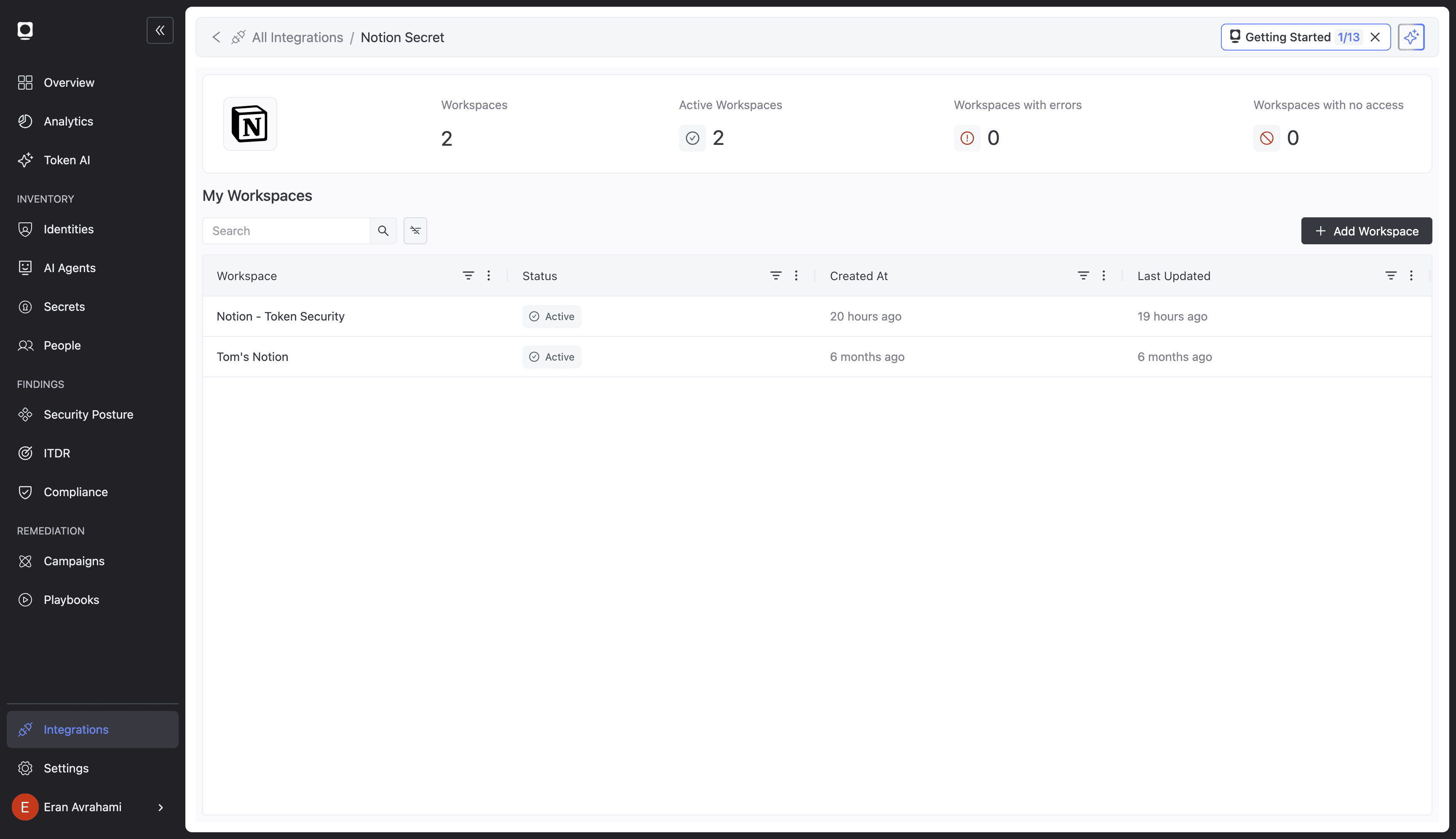This screenshot has height=839, width=1456.
Task: Click '20 hours ago' created cell
Action: (866, 316)
